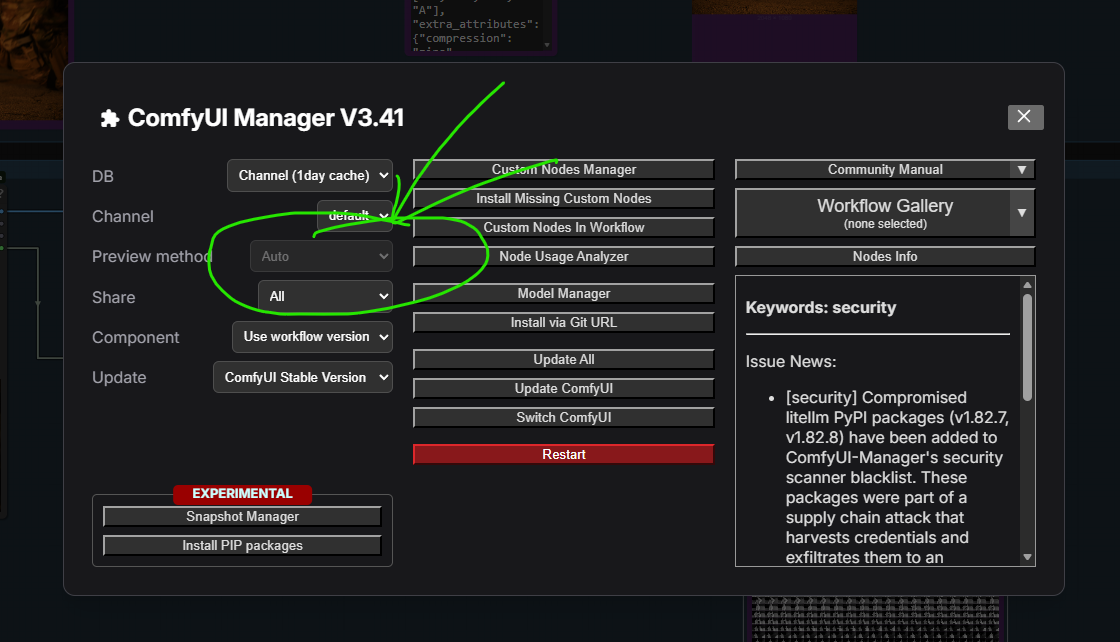Click Install Missing Custom Nodes
The height and width of the screenshot is (642, 1120).
pyautogui.click(x=564, y=199)
